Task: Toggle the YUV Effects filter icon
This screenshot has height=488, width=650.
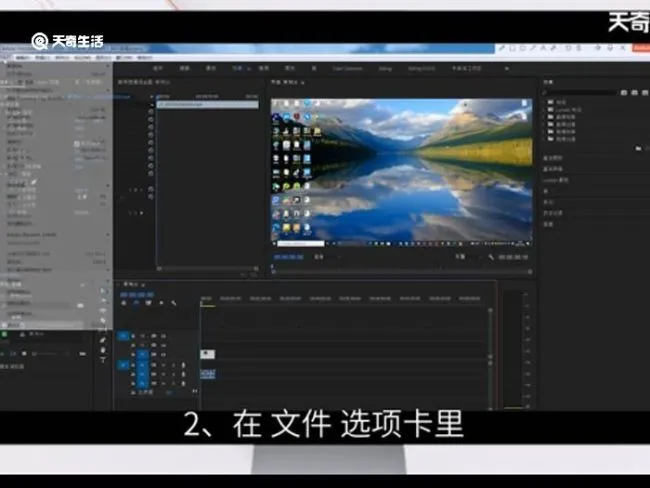Action: click(x=645, y=92)
